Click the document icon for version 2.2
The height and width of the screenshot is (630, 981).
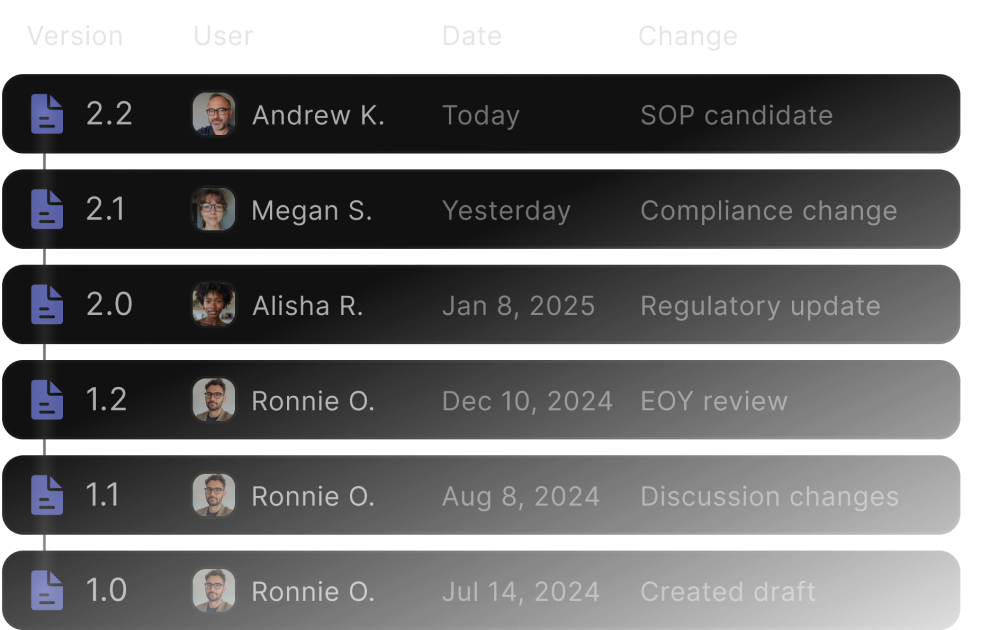point(47,114)
